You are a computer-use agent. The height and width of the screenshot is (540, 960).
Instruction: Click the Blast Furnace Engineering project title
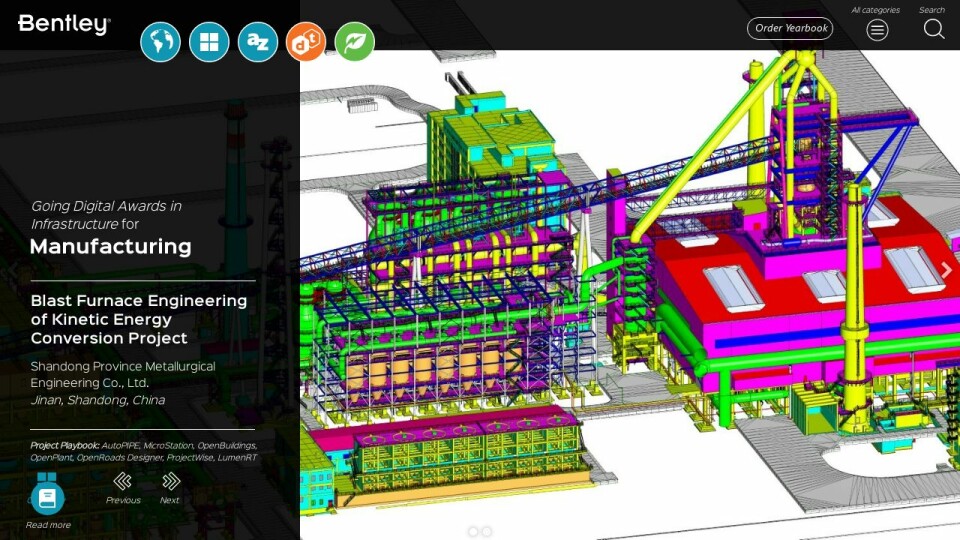[139, 319]
